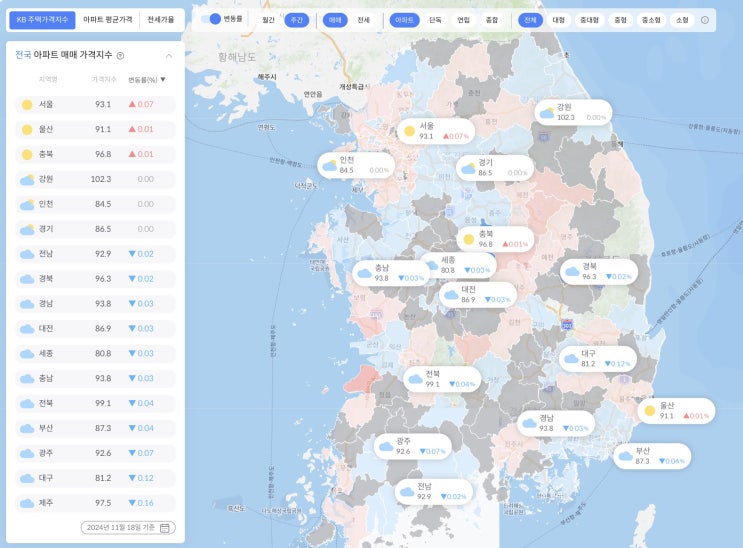Toggle the 변동률 switch
743x548 pixels.
coord(210,19)
